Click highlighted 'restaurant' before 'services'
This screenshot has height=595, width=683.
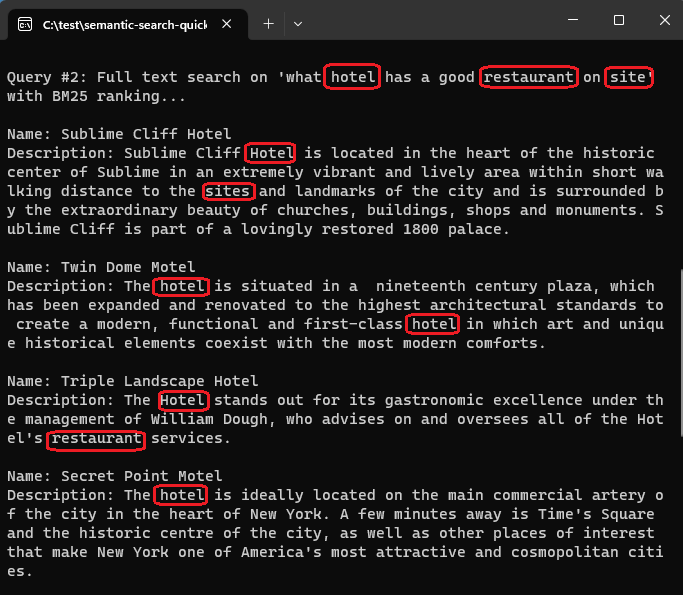(x=96, y=439)
